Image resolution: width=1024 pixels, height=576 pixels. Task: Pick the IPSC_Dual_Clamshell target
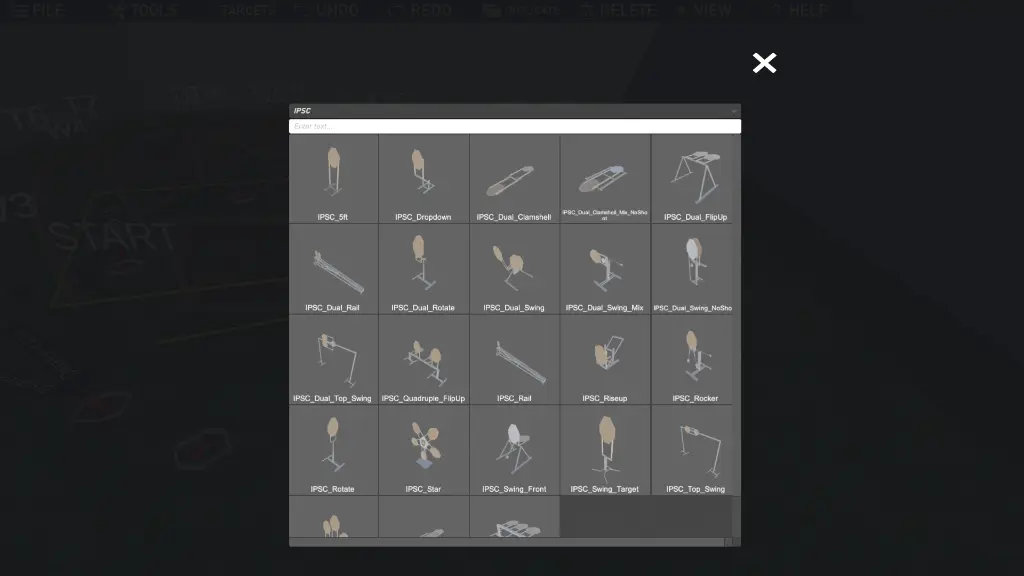[x=514, y=179]
